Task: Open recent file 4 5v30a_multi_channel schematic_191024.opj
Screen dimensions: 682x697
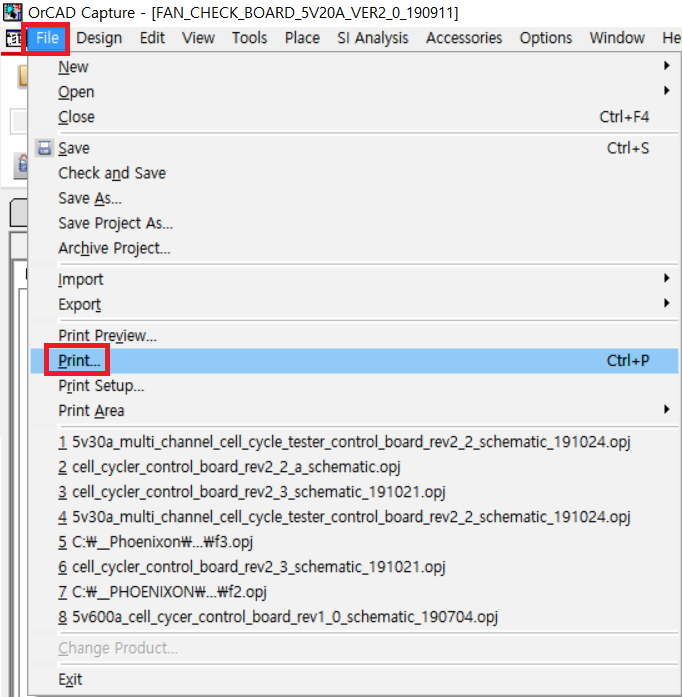Action: pos(354,517)
